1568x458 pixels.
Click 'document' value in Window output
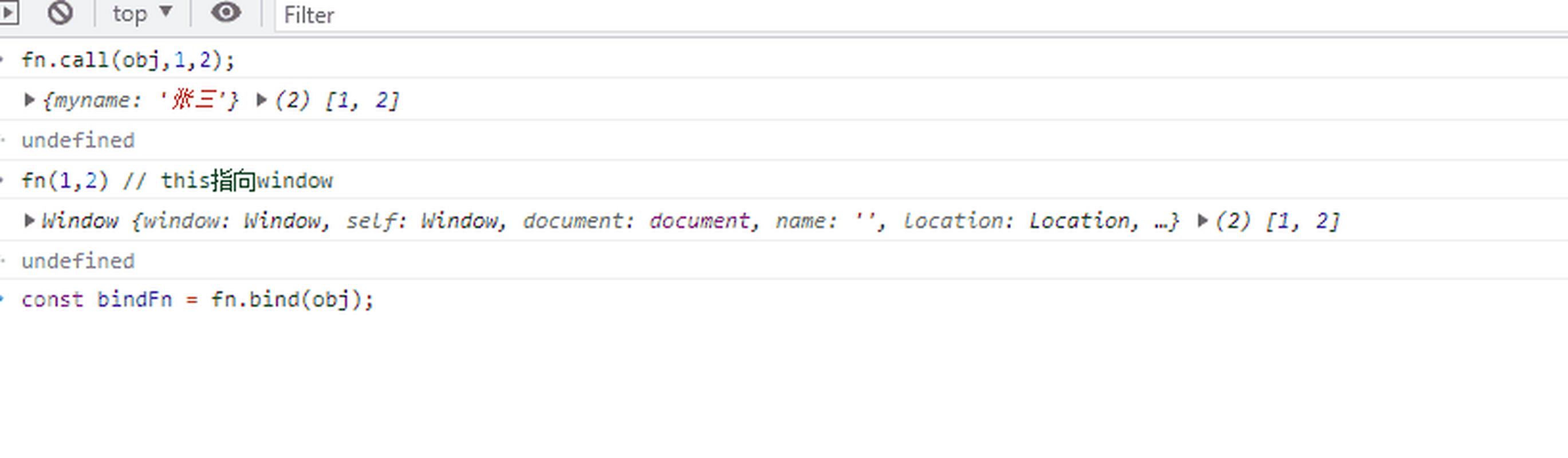[x=699, y=221]
